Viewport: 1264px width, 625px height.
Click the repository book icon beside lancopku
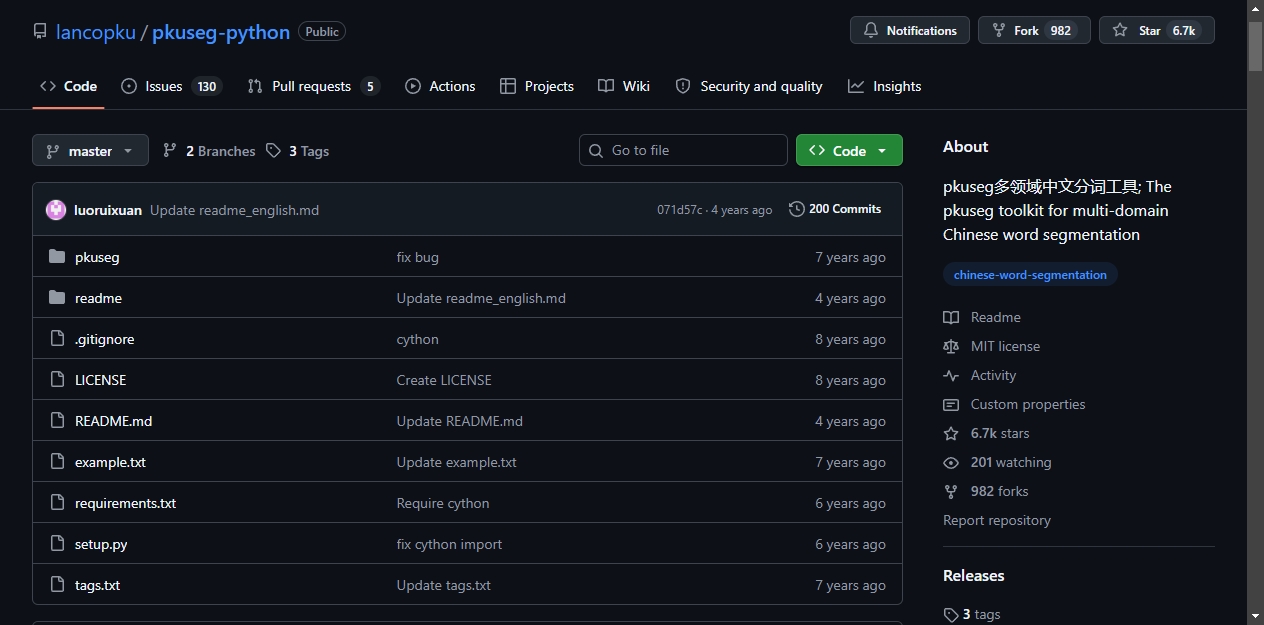click(40, 31)
